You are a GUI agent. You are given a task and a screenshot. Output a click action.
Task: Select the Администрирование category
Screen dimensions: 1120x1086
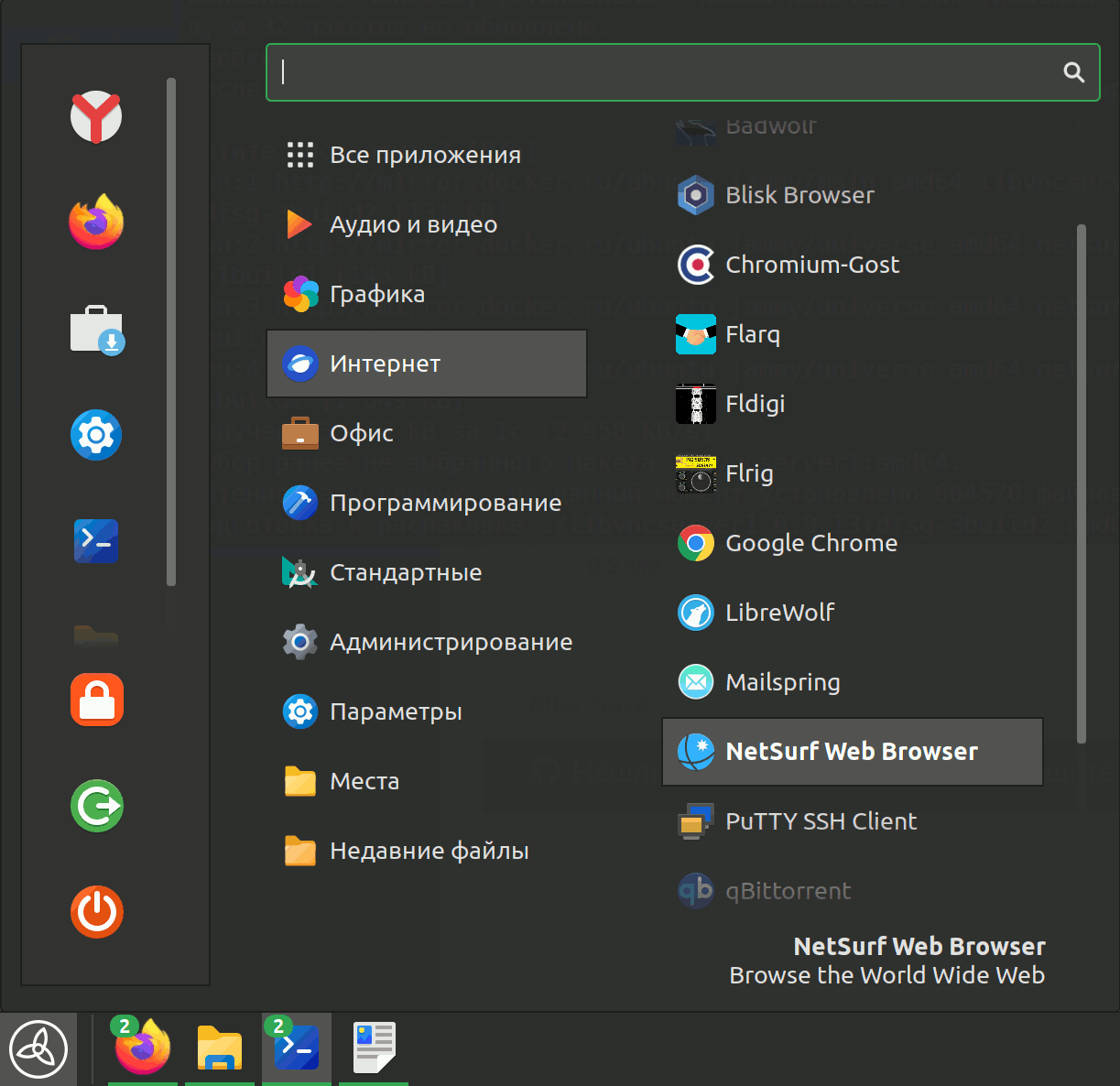pos(427,642)
